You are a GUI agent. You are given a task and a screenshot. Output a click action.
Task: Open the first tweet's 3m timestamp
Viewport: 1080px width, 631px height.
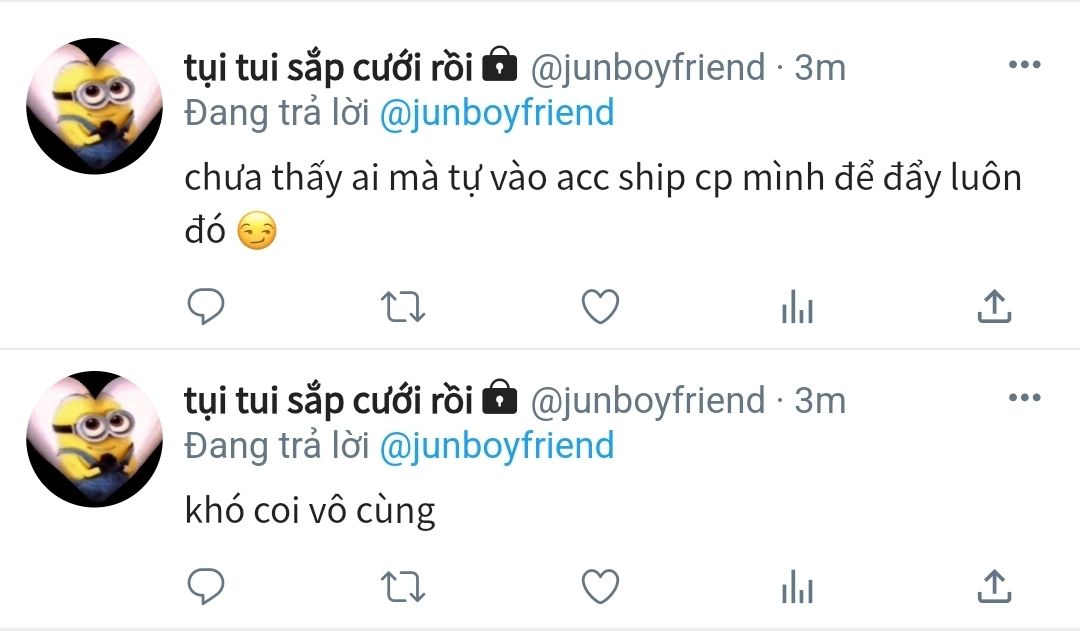(820, 68)
